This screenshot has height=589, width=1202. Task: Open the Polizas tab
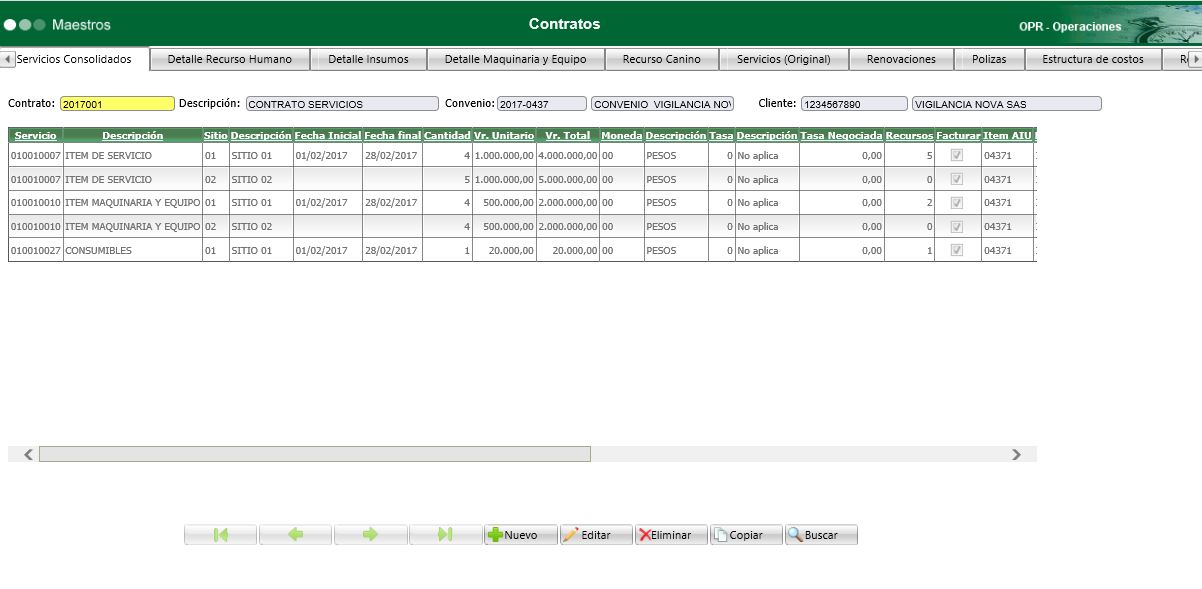989,59
